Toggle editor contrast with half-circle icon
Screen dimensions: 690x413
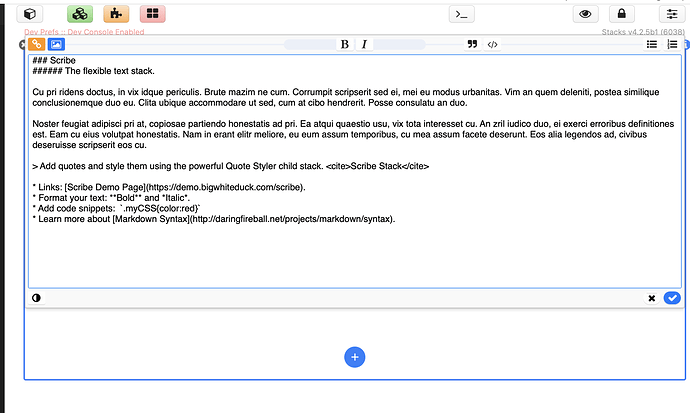[37, 298]
